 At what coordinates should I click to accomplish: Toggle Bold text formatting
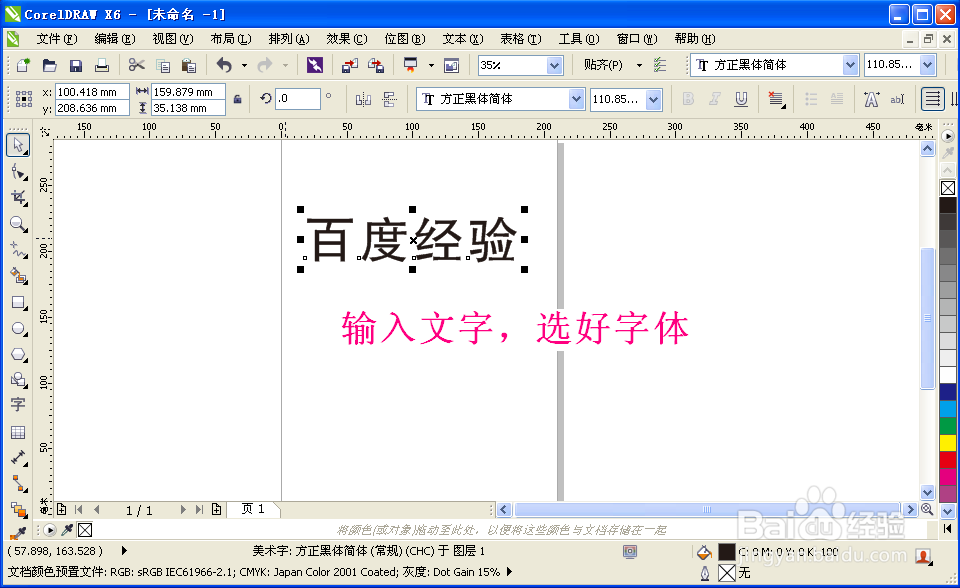(688, 99)
